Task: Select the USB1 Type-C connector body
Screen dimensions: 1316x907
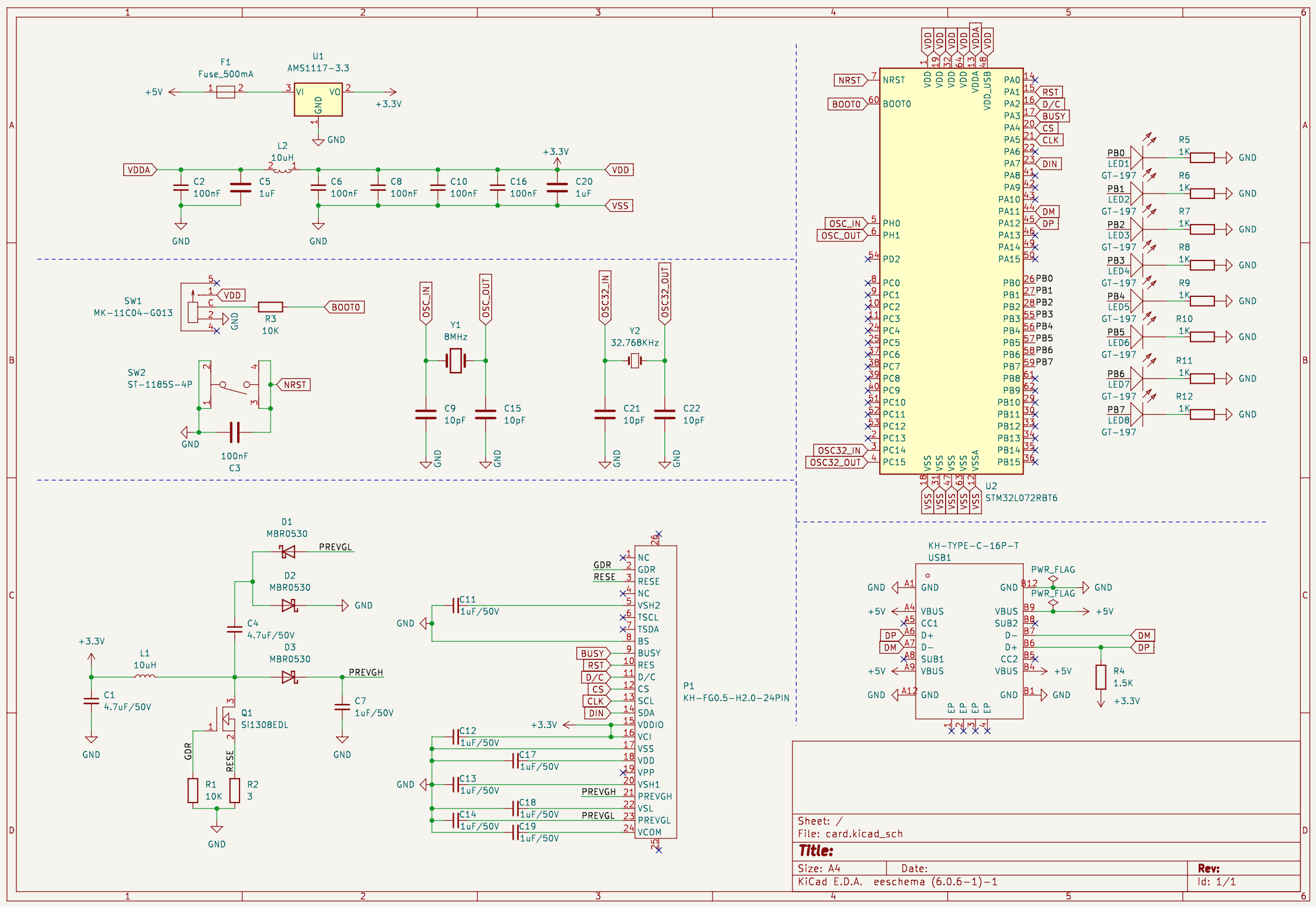Action: (x=969, y=641)
